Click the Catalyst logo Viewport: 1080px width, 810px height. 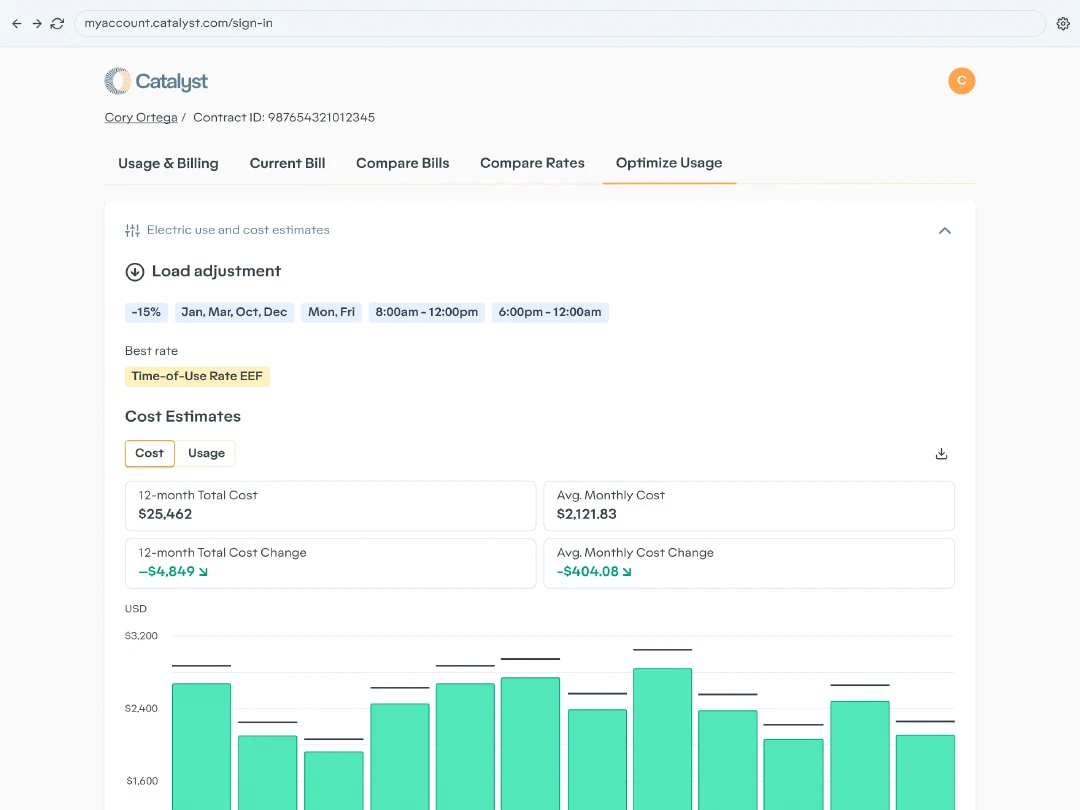click(156, 81)
